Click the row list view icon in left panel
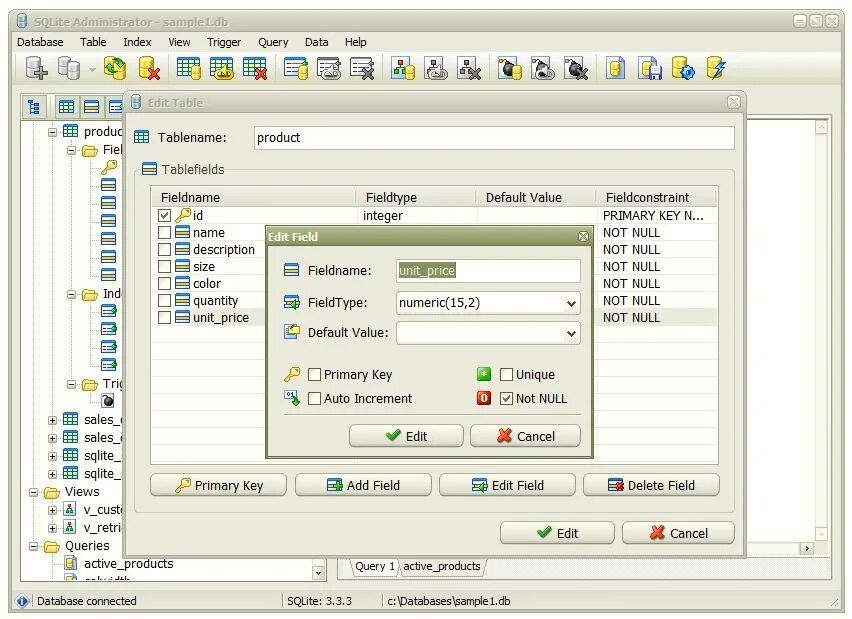The image size is (852, 619). coord(91,107)
